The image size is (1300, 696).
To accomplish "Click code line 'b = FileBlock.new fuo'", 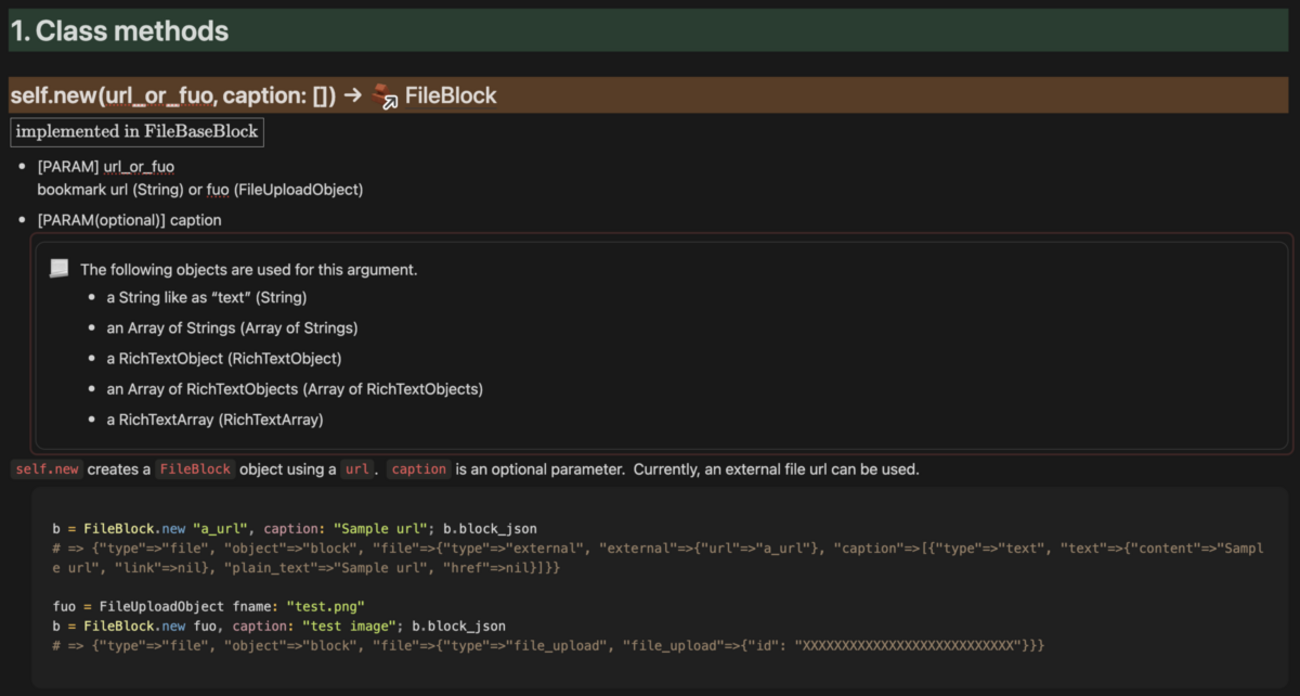I will coord(279,626).
